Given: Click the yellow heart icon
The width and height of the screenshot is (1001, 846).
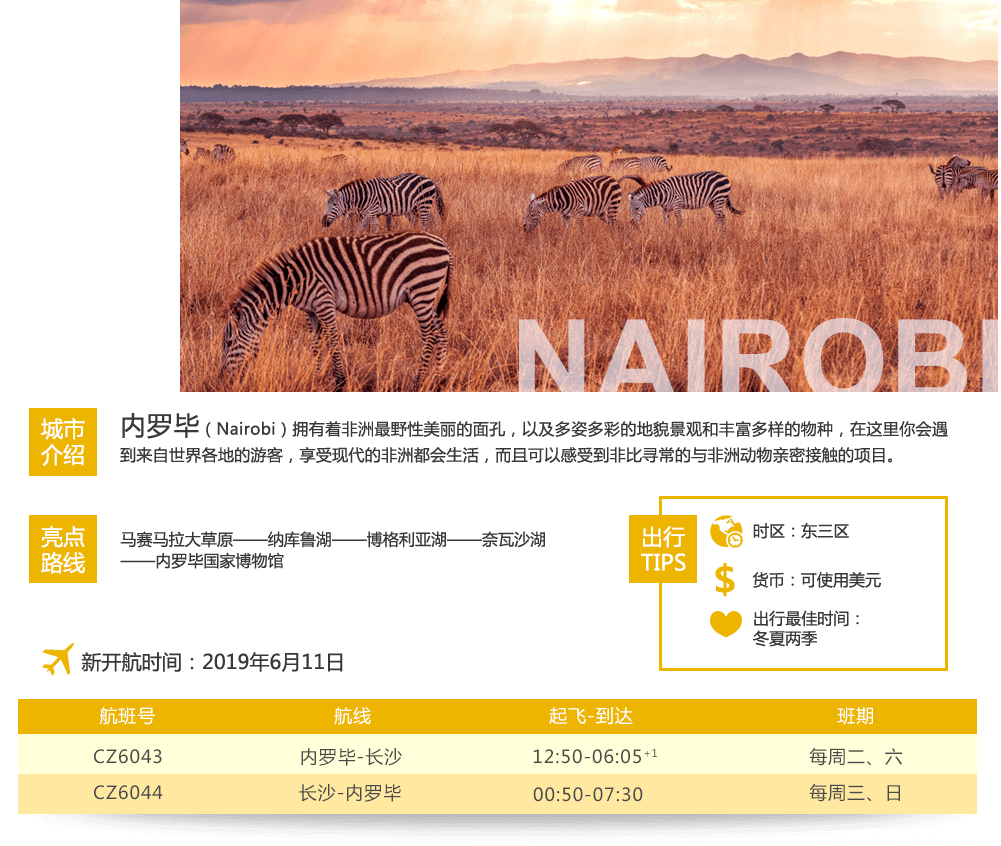Looking at the screenshot, I should (726, 624).
